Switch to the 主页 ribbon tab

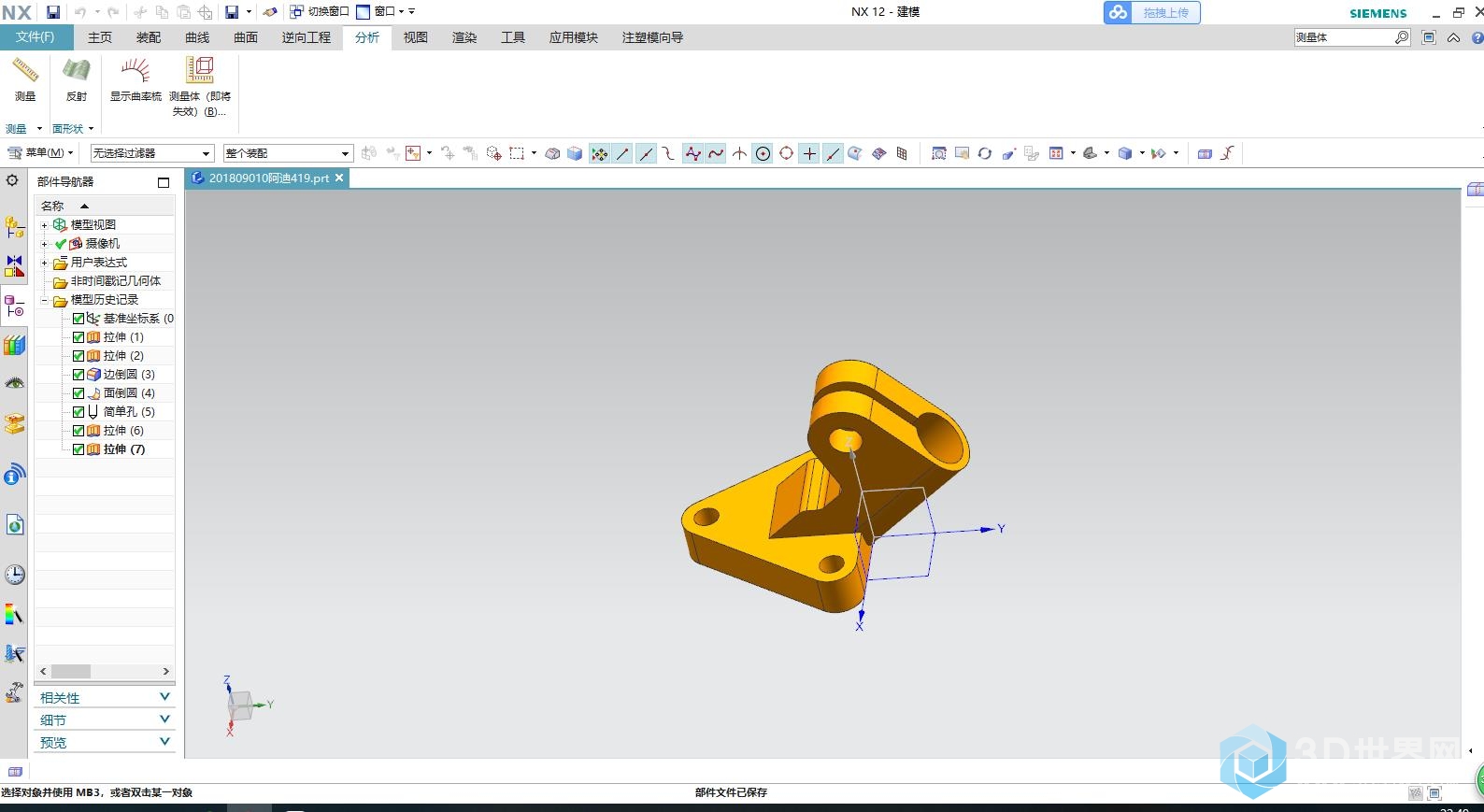(x=100, y=37)
